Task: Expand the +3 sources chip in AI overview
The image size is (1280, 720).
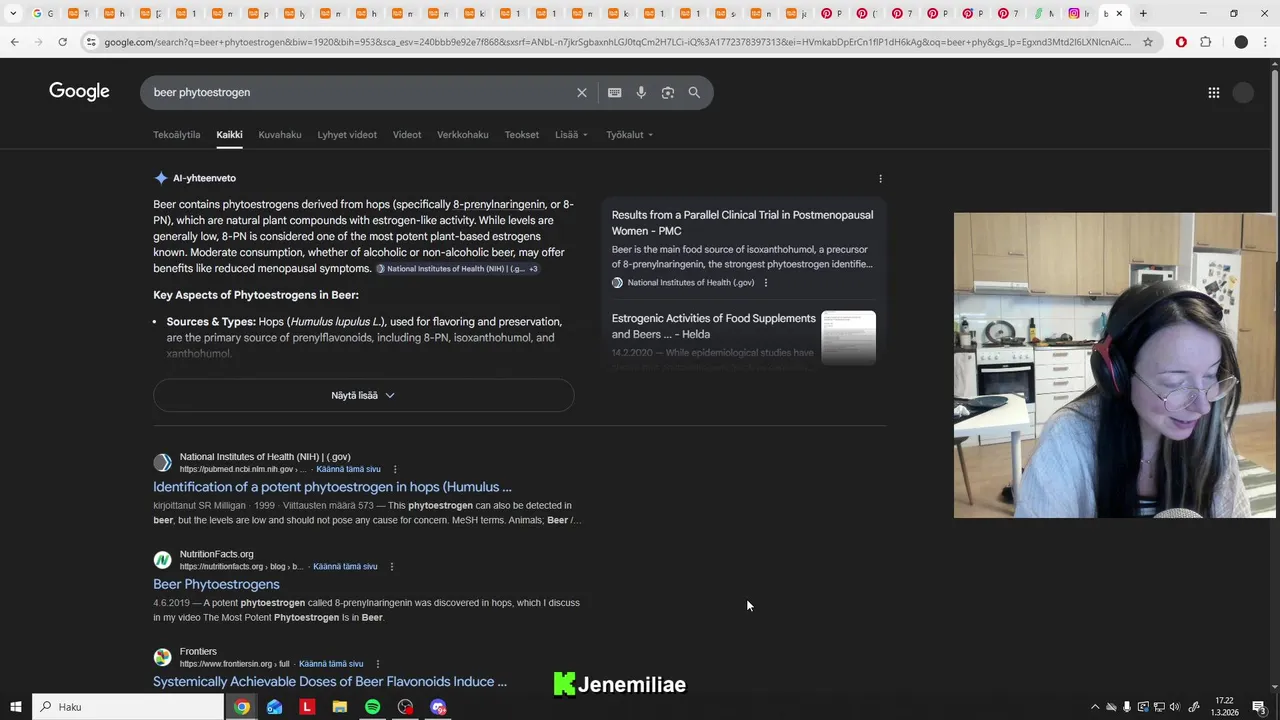Action: [x=533, y=269]
